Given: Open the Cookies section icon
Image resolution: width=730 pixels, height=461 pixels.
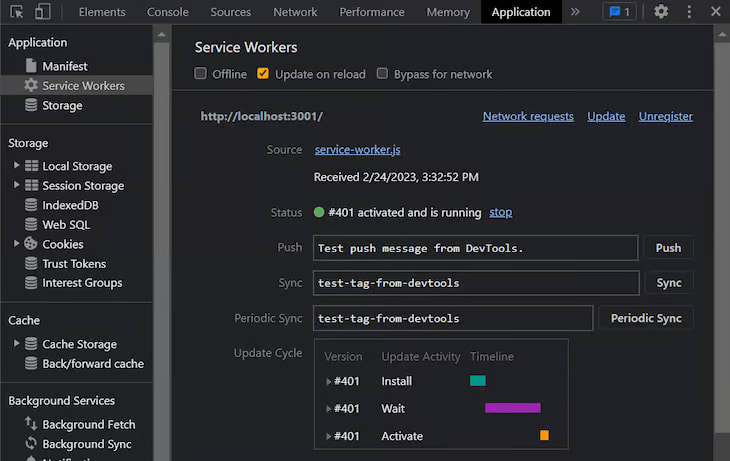Looking at the screenshot, I should [x=31, y=244].
